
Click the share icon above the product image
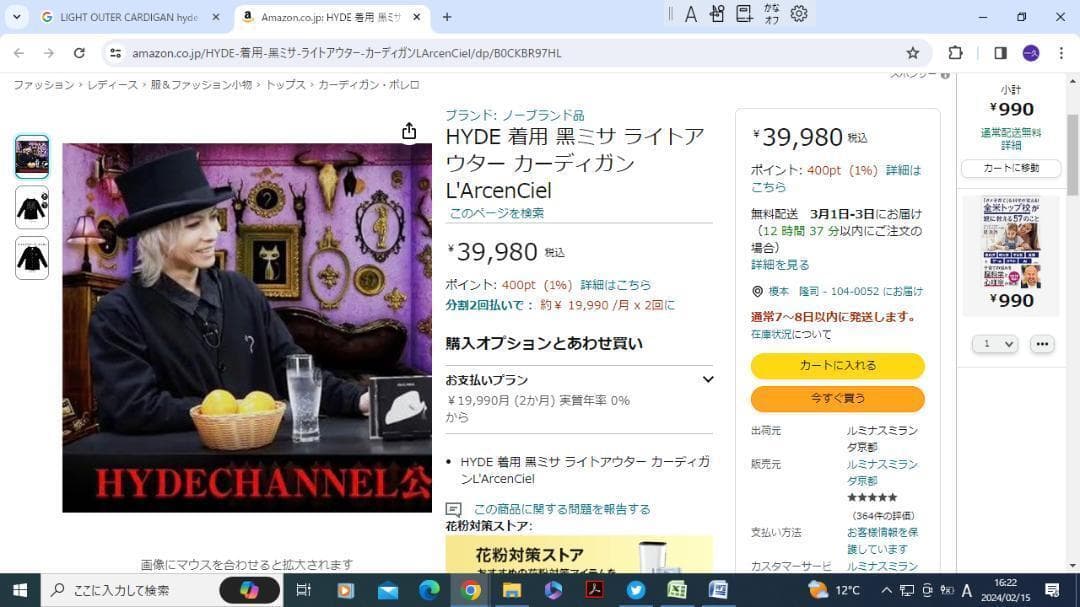coord(409,132)
